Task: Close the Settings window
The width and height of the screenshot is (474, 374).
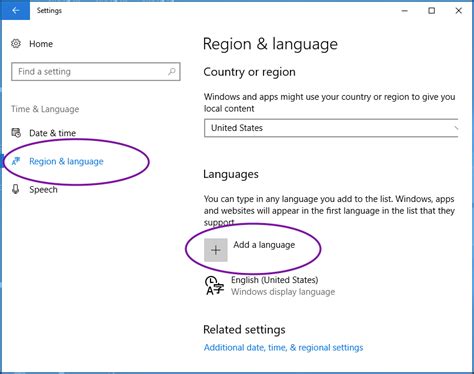Action: click(459, 11)
